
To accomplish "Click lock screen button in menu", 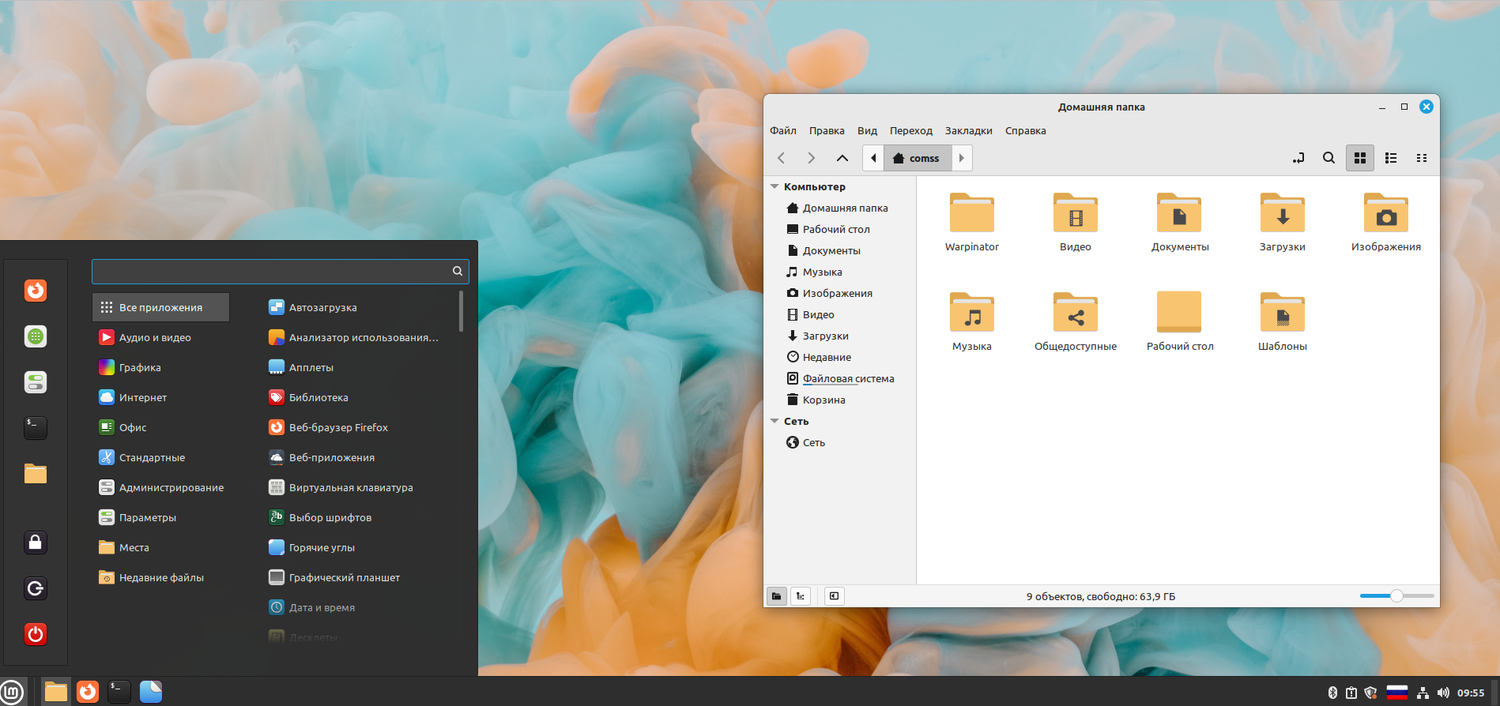I will 36,542.
